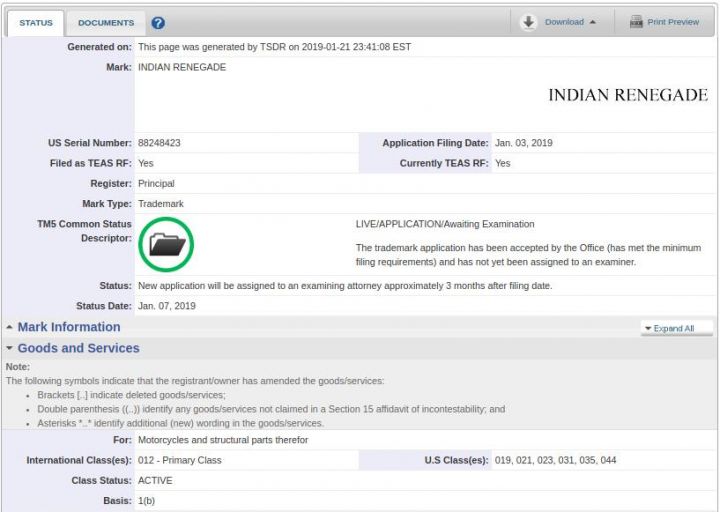Click the arrow icon beside Goods and Services
The image size is (720, 512).
point(9,349)
